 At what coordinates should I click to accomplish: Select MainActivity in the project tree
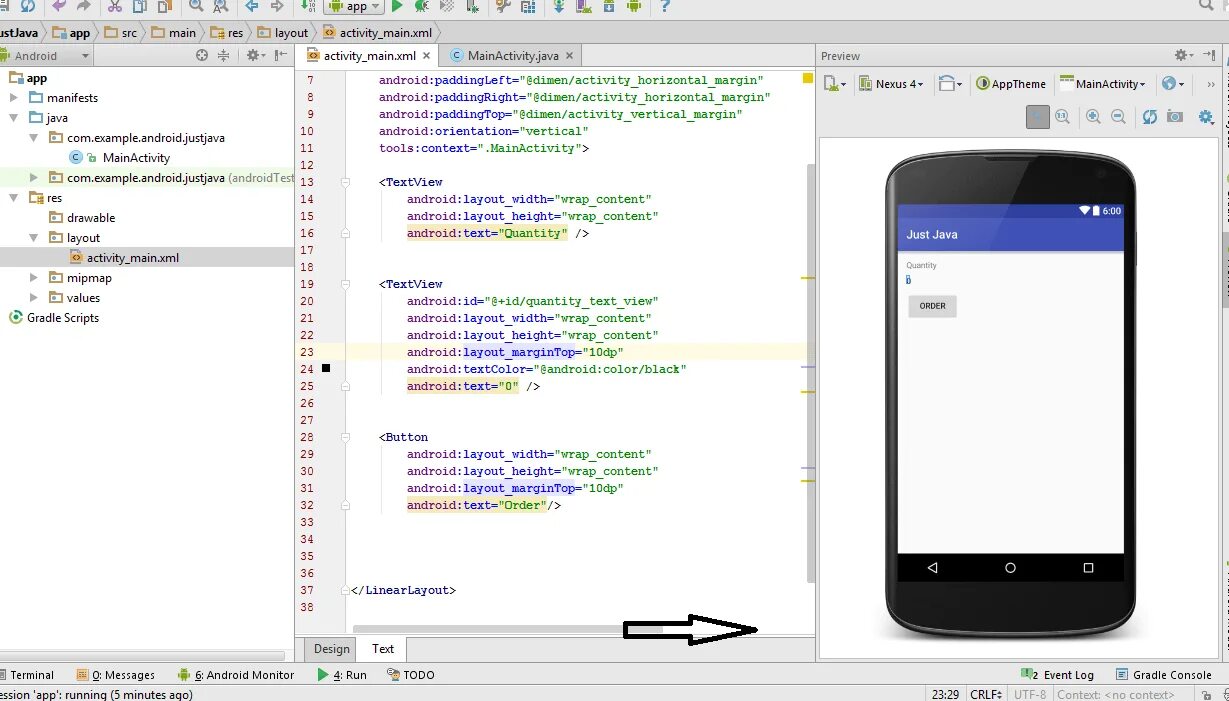point(119,158)
